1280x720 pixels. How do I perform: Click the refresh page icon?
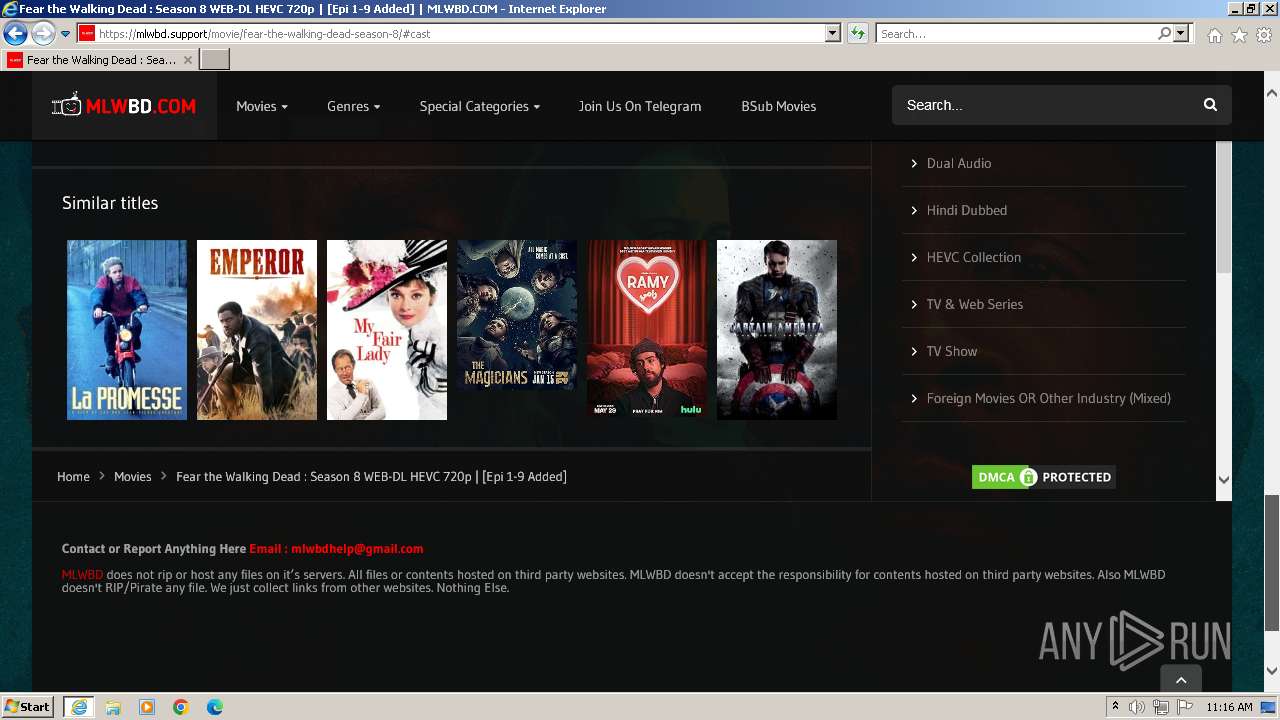(858, 34)
